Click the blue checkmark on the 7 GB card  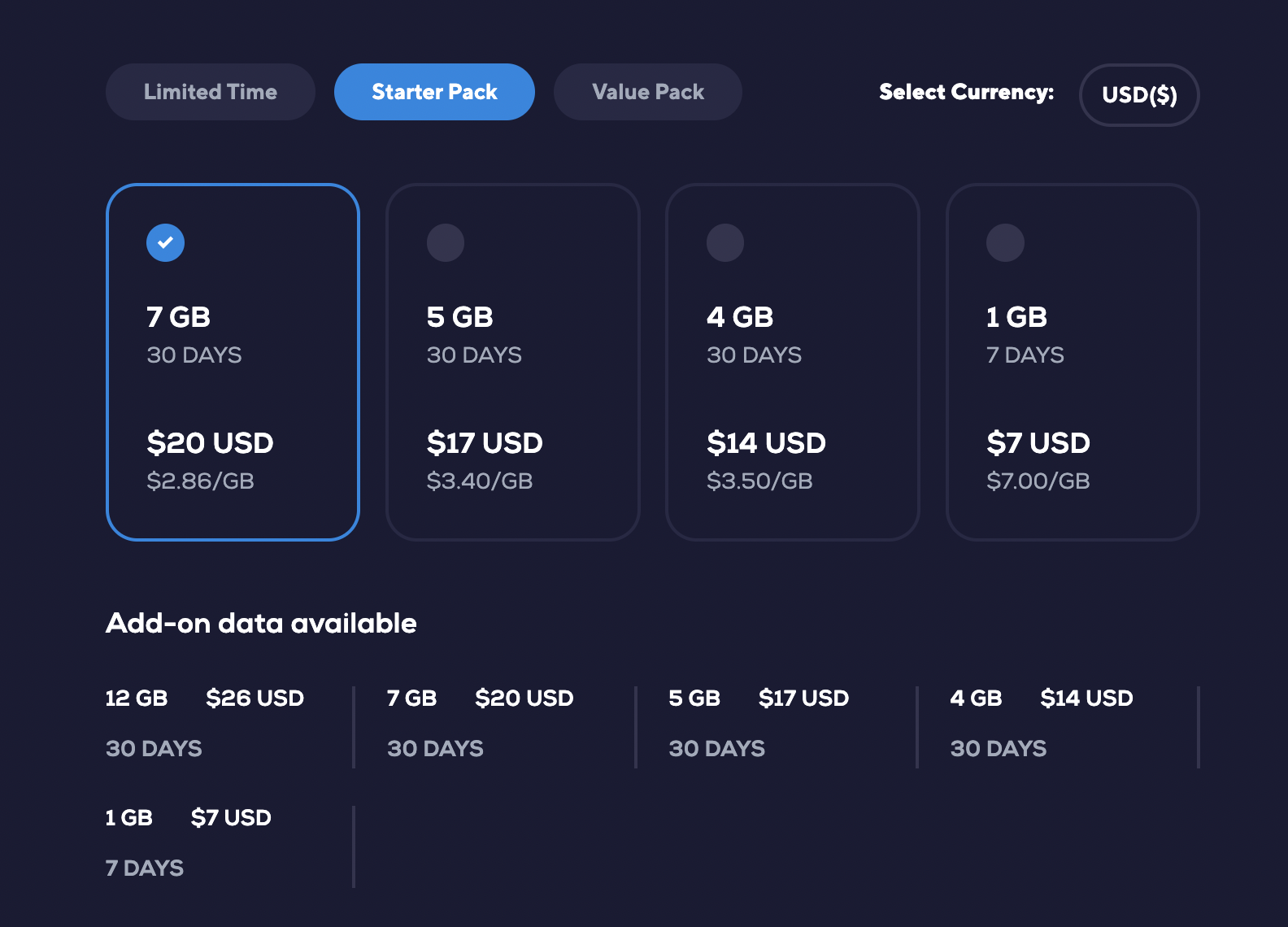click(x=165, y=242)
